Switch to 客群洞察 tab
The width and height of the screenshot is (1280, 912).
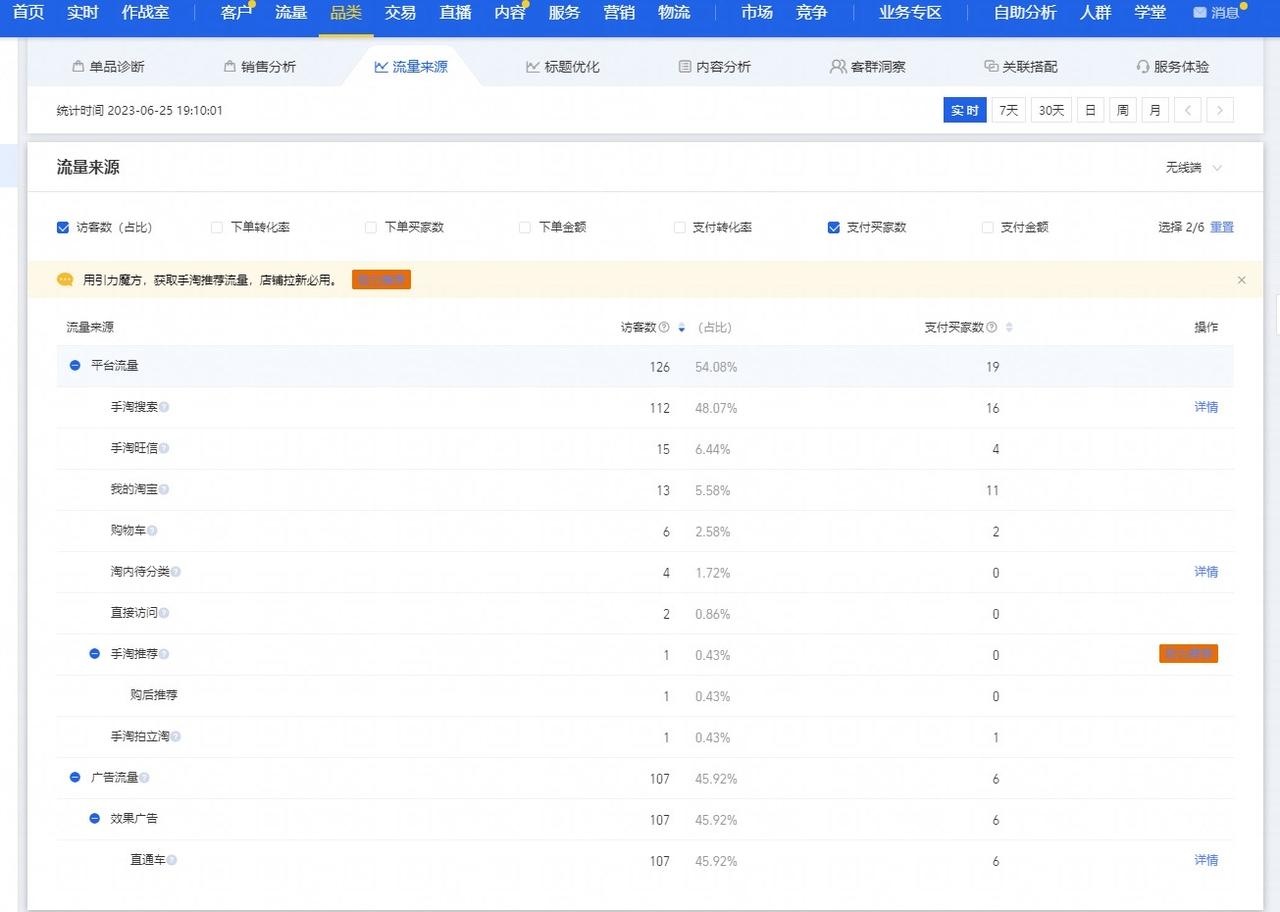pos(868,67)
